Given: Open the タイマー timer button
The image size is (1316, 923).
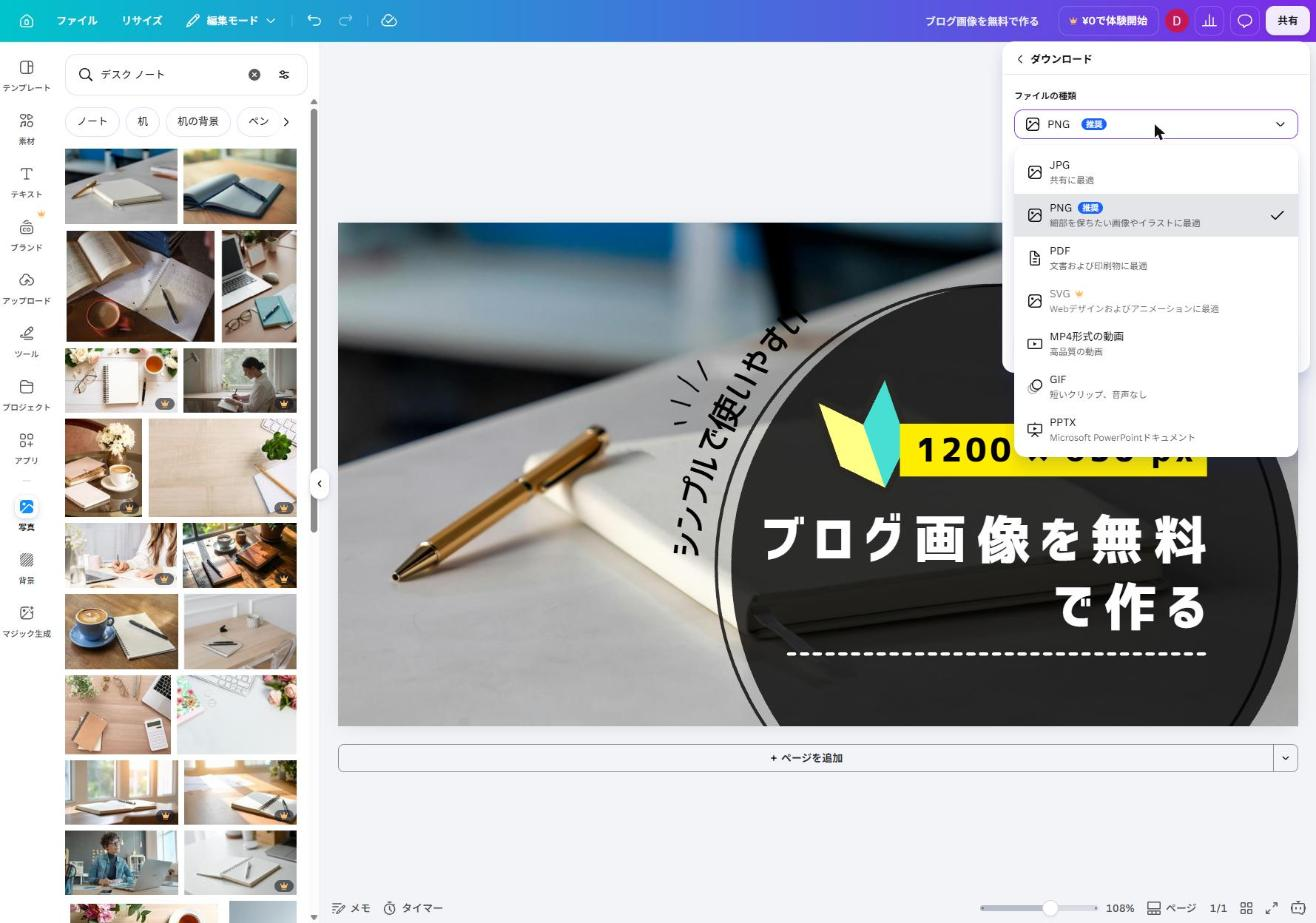Looking at the screenshot, I should [x=413, y=908].
